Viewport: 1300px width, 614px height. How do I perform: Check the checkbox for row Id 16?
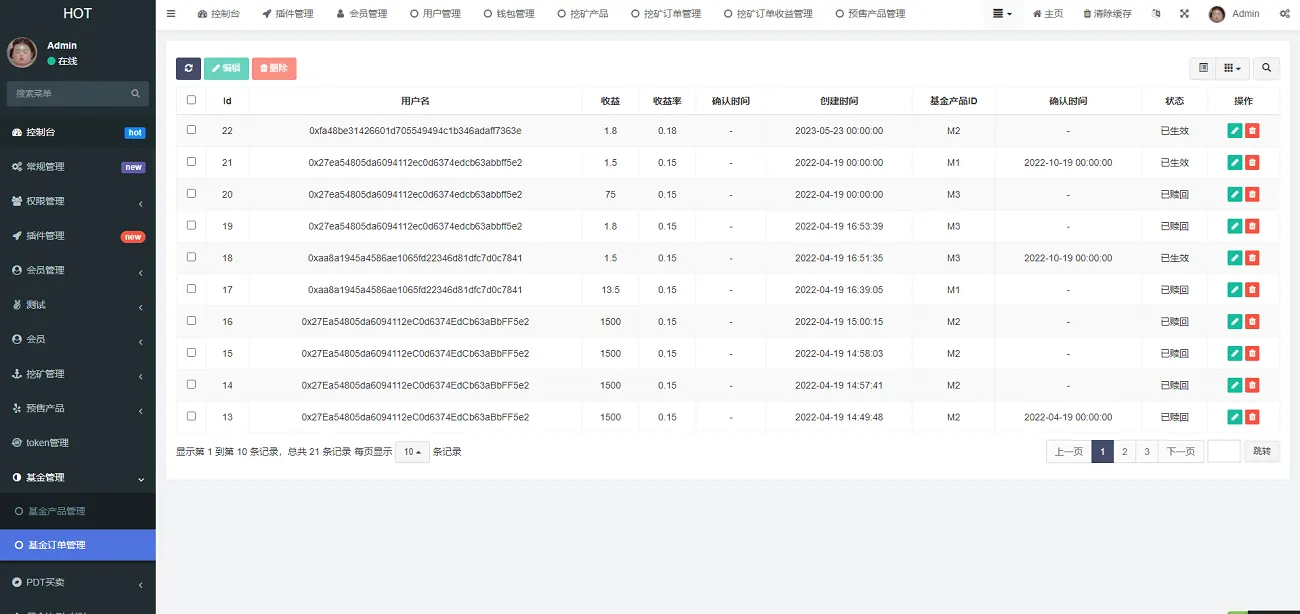click(x=190, y=321)
